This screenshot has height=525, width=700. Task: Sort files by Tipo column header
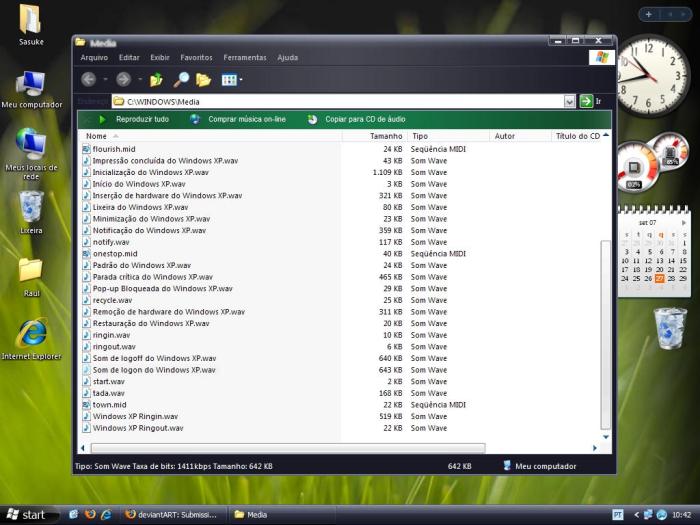pyautogui.click(x=448, y=136)
